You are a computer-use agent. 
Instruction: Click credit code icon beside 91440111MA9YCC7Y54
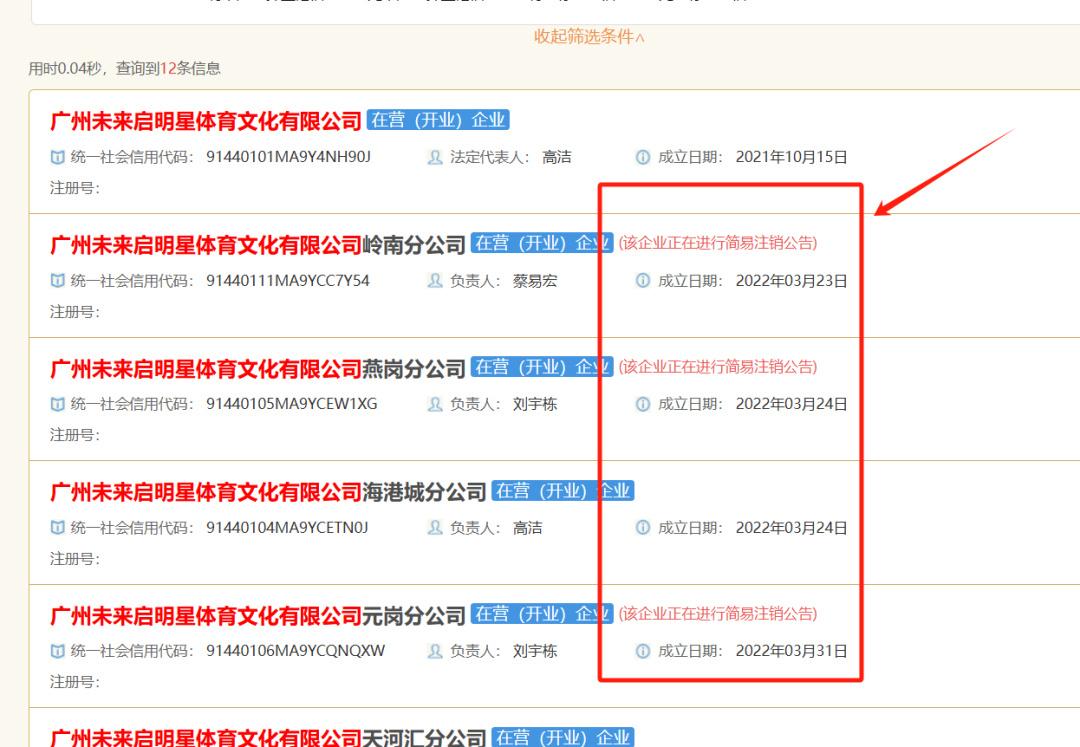[57, 281]
